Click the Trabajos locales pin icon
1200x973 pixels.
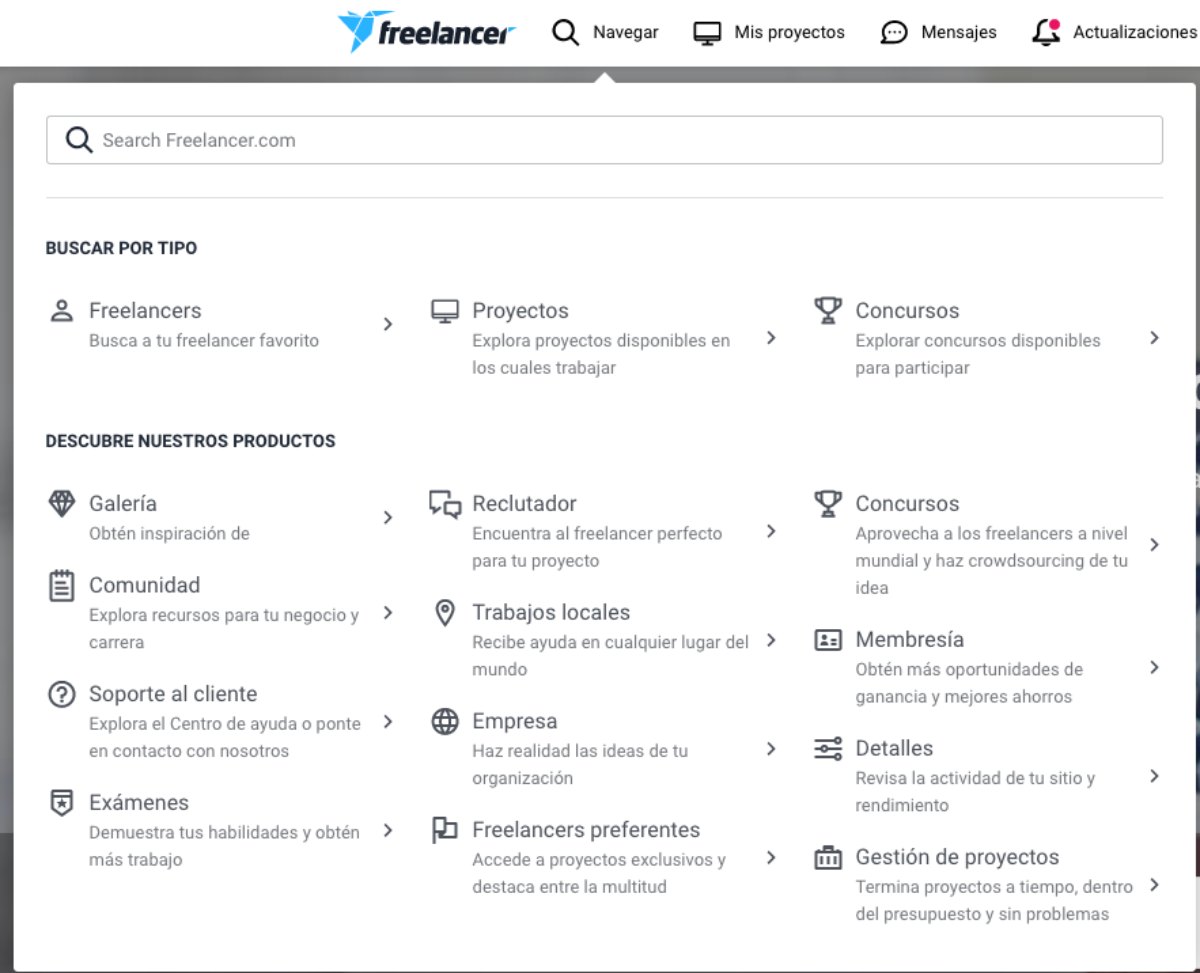(445, 613)
